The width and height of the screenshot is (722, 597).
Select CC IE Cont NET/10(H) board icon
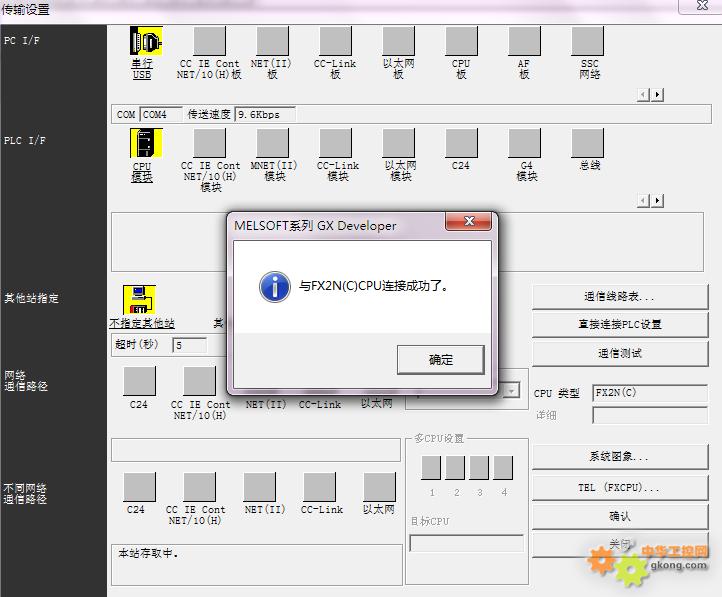(x=210, y=41)
